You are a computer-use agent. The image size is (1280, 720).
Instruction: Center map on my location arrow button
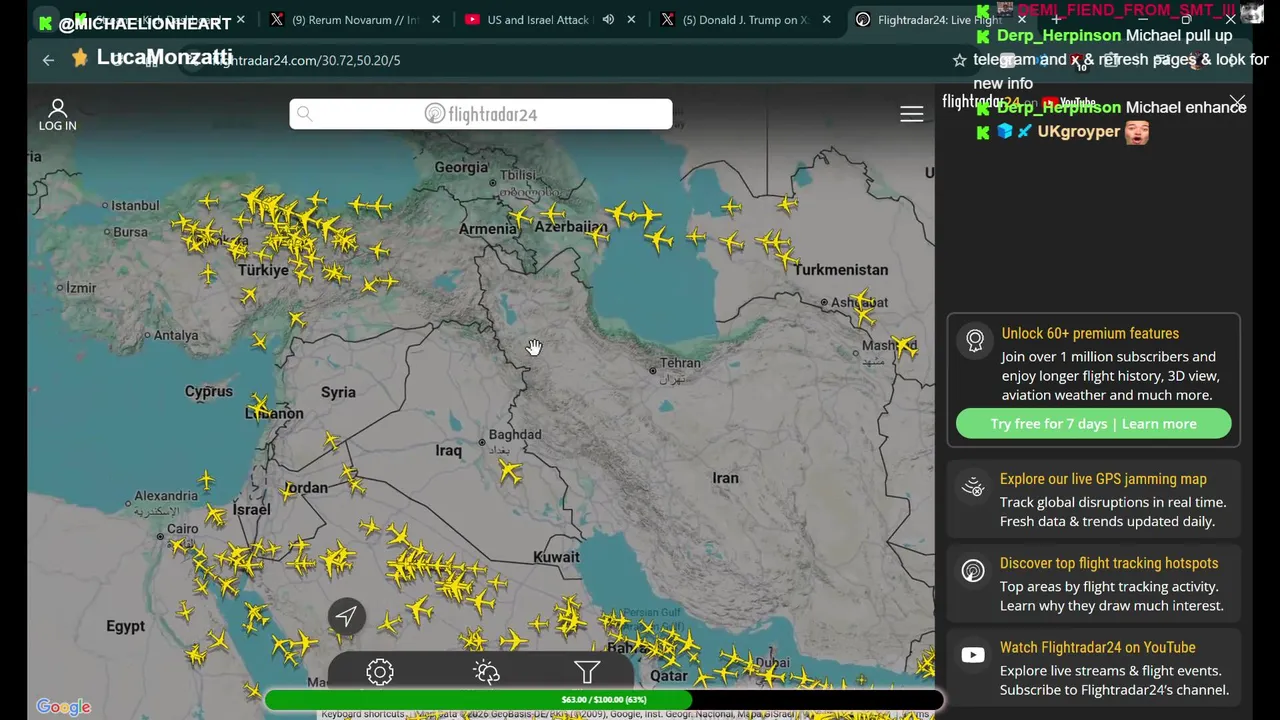coord(346,616)
